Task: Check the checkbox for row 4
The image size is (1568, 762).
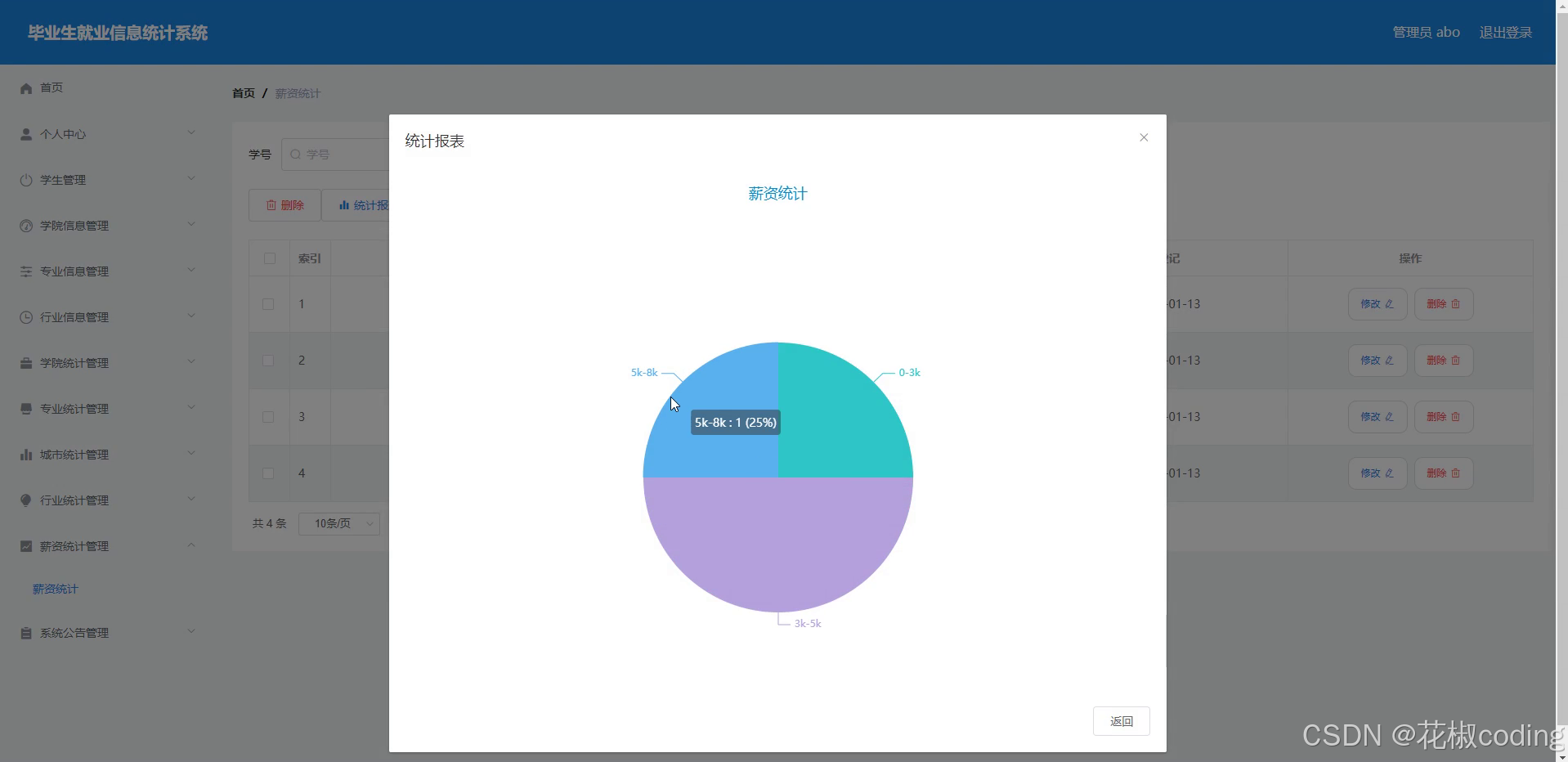Action: click(x=268, y=473)
